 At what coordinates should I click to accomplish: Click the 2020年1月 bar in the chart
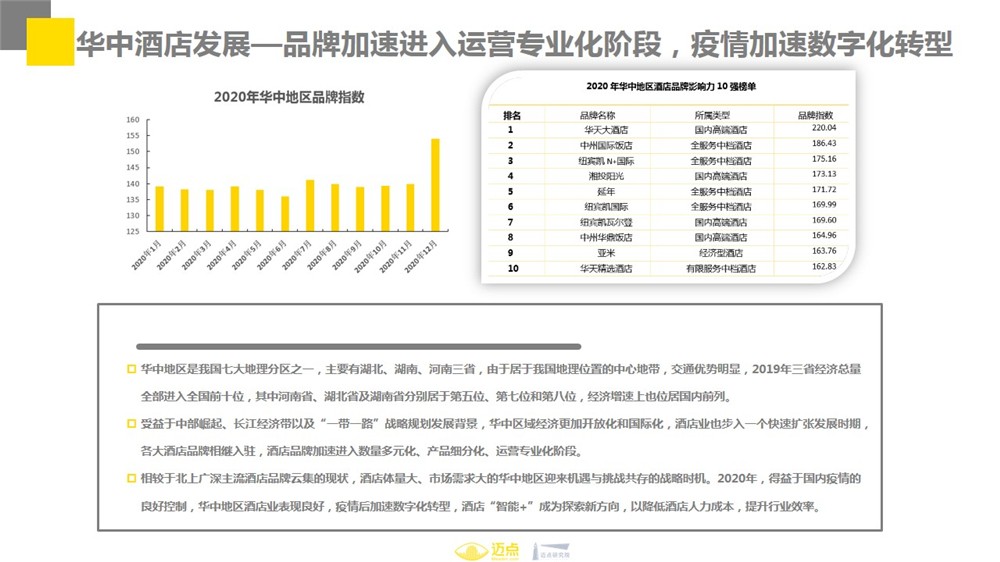pyautogui.click(x=159, y=208)
